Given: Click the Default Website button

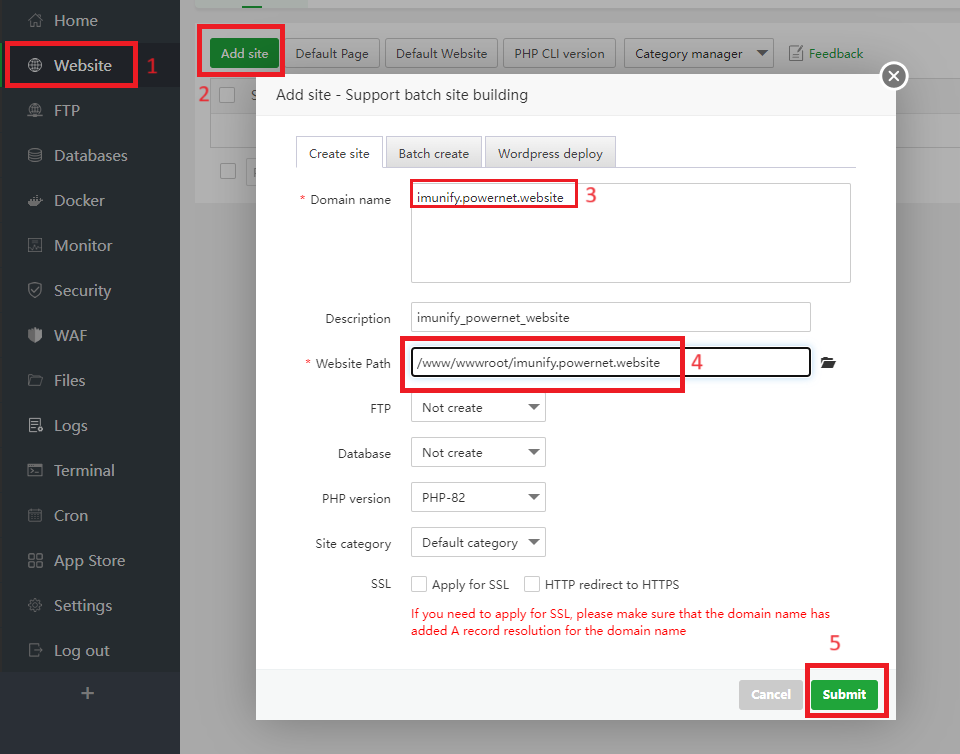Looking at the screenshot, I should coord(441,53).
